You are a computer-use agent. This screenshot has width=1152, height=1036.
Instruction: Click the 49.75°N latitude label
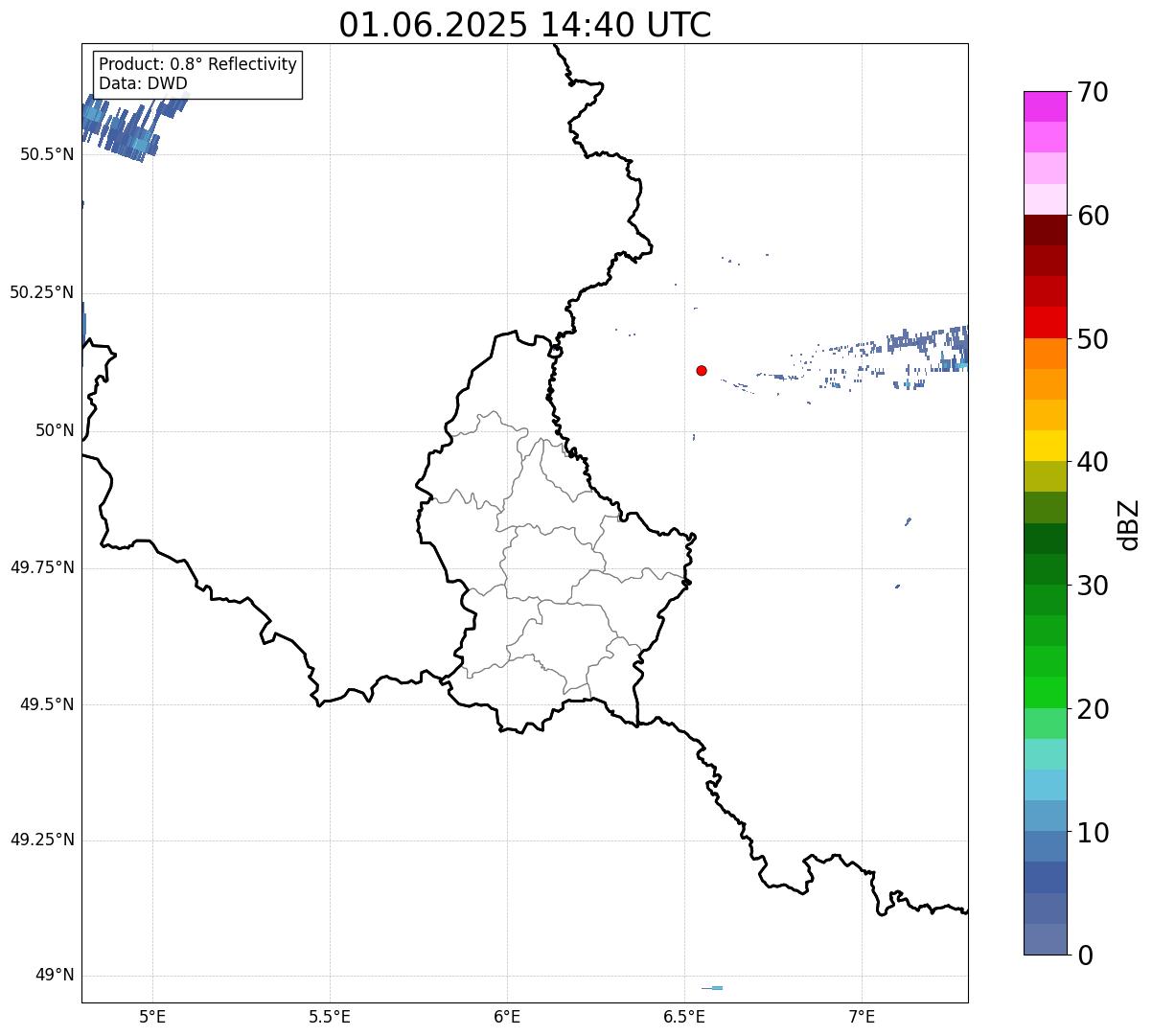(x=42, y=567)
